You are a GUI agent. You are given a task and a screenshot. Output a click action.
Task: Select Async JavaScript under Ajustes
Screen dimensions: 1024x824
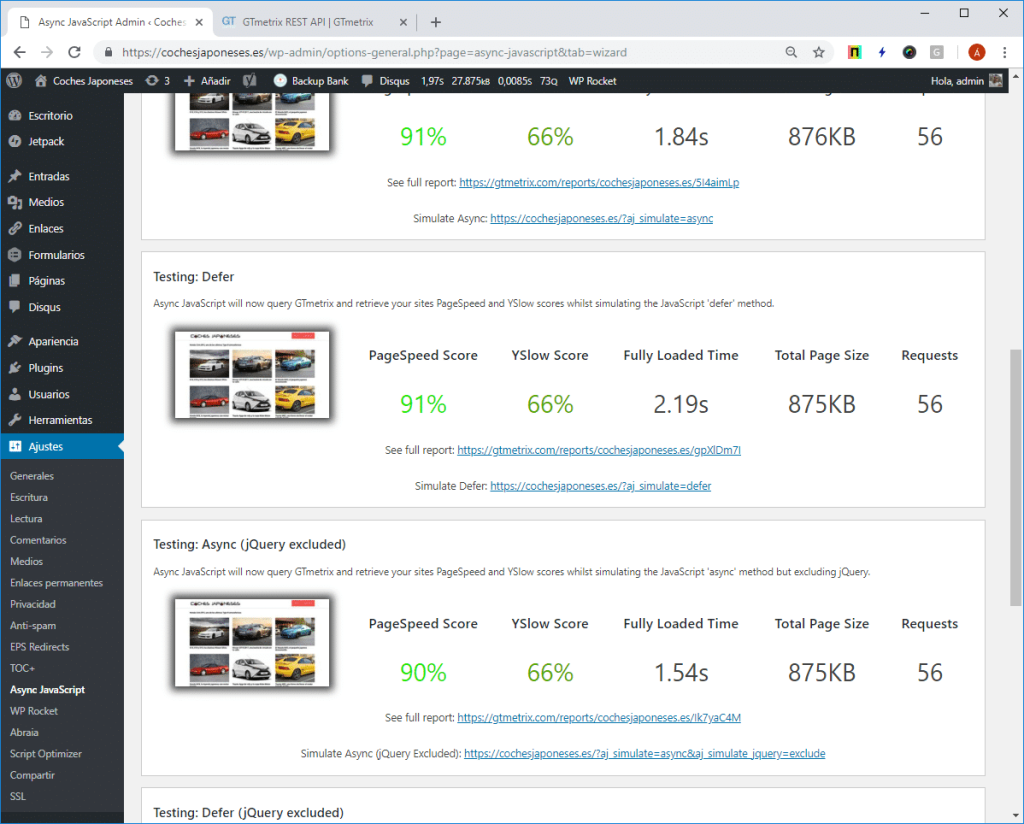pos(46,689)
